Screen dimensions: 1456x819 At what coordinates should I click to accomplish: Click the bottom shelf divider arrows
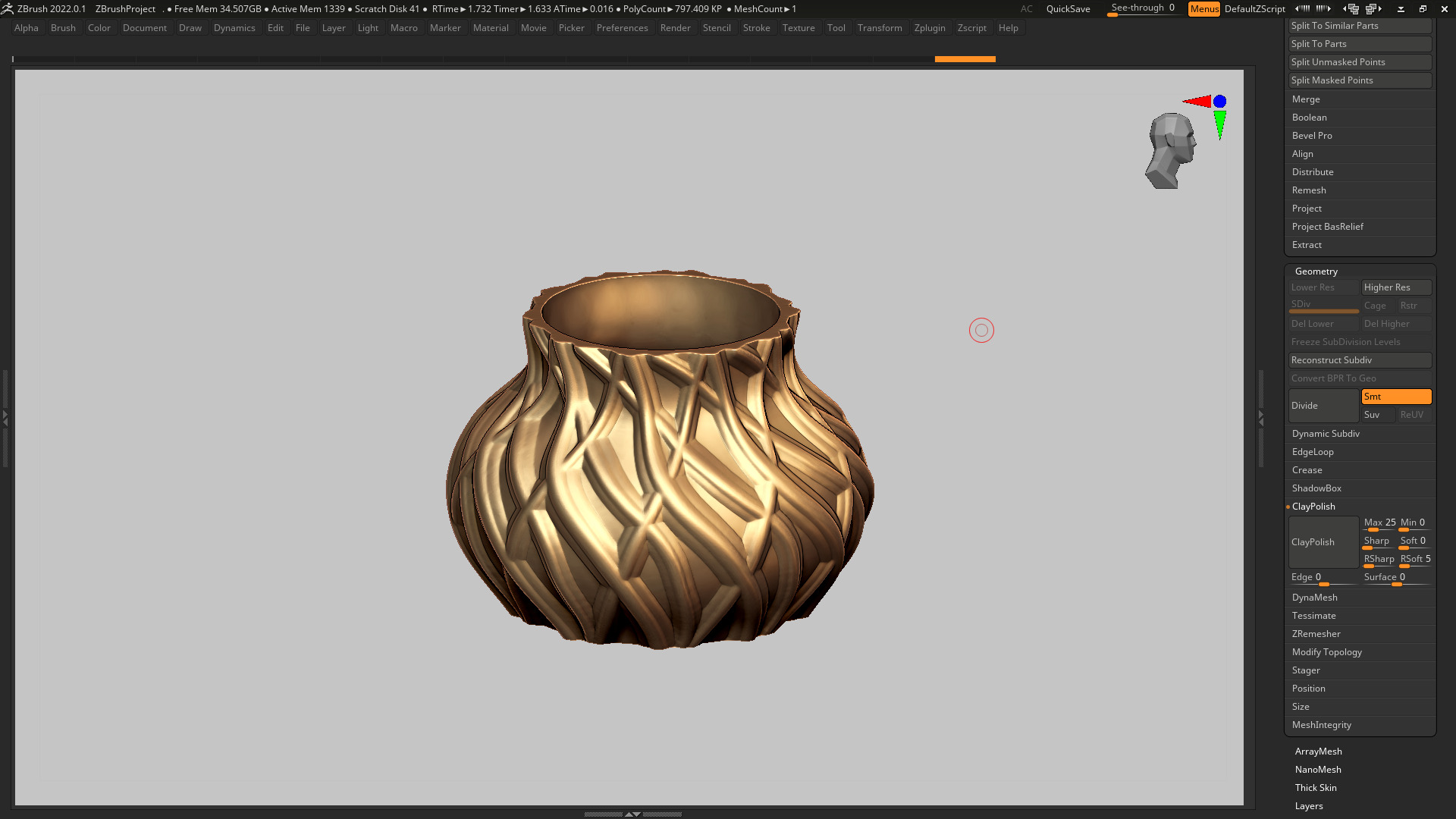tap(632, 814)
